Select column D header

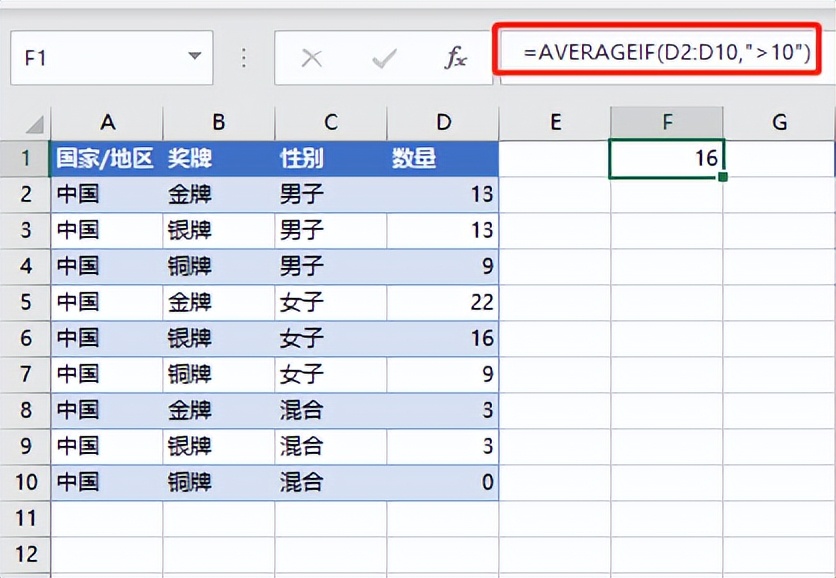click(x=443, y=123)
